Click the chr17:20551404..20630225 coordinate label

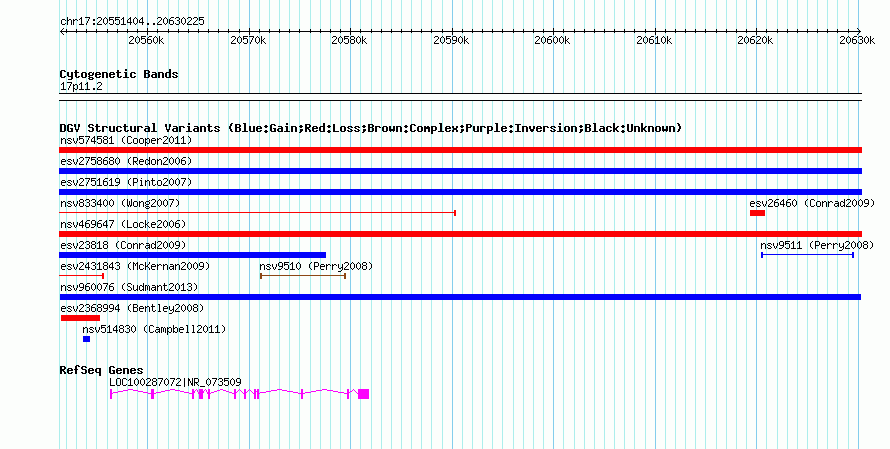point(132,21)
